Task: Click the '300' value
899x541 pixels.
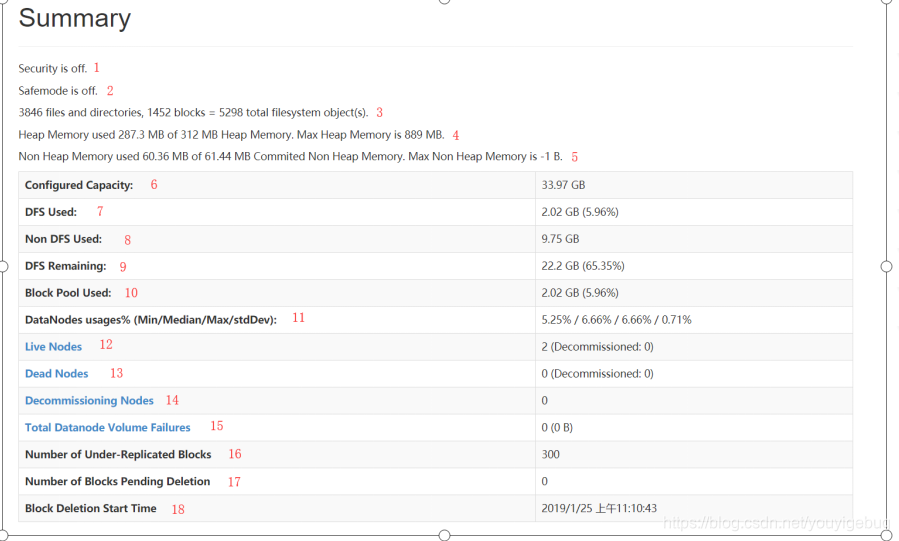Action: [550, 454]
